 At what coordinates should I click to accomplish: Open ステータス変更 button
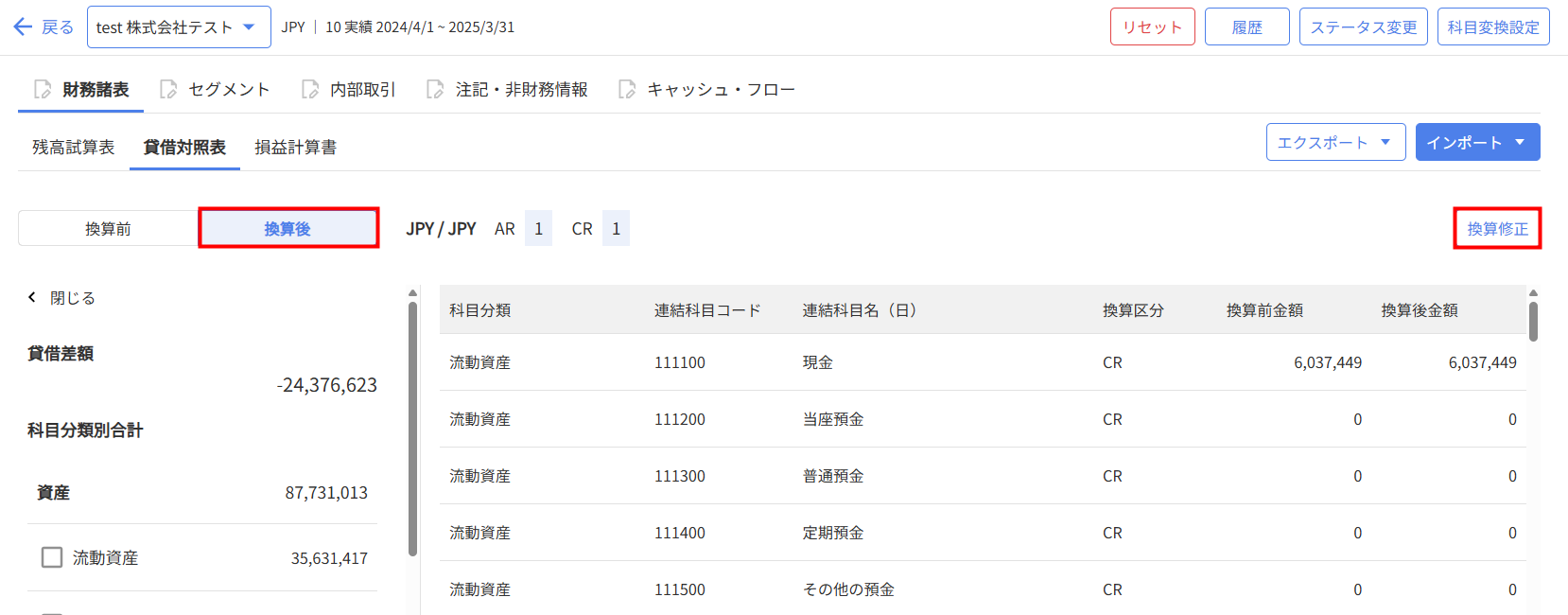pos(1363,26)
